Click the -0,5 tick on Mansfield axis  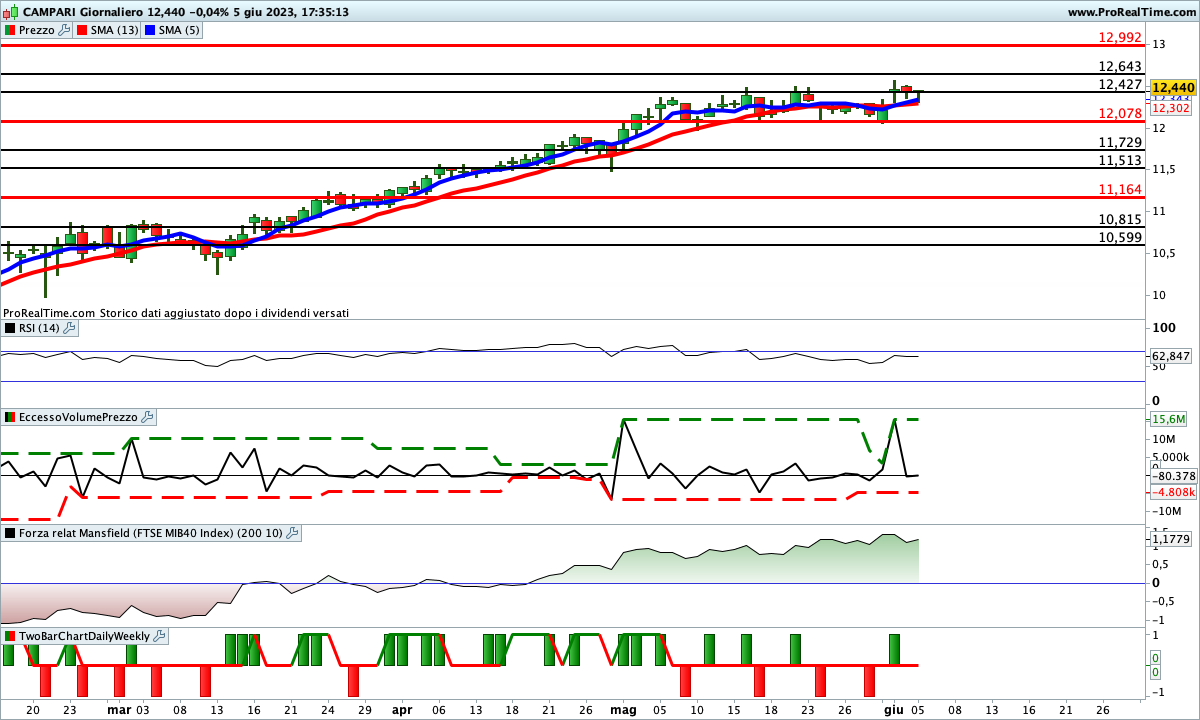coord(1166,601)
